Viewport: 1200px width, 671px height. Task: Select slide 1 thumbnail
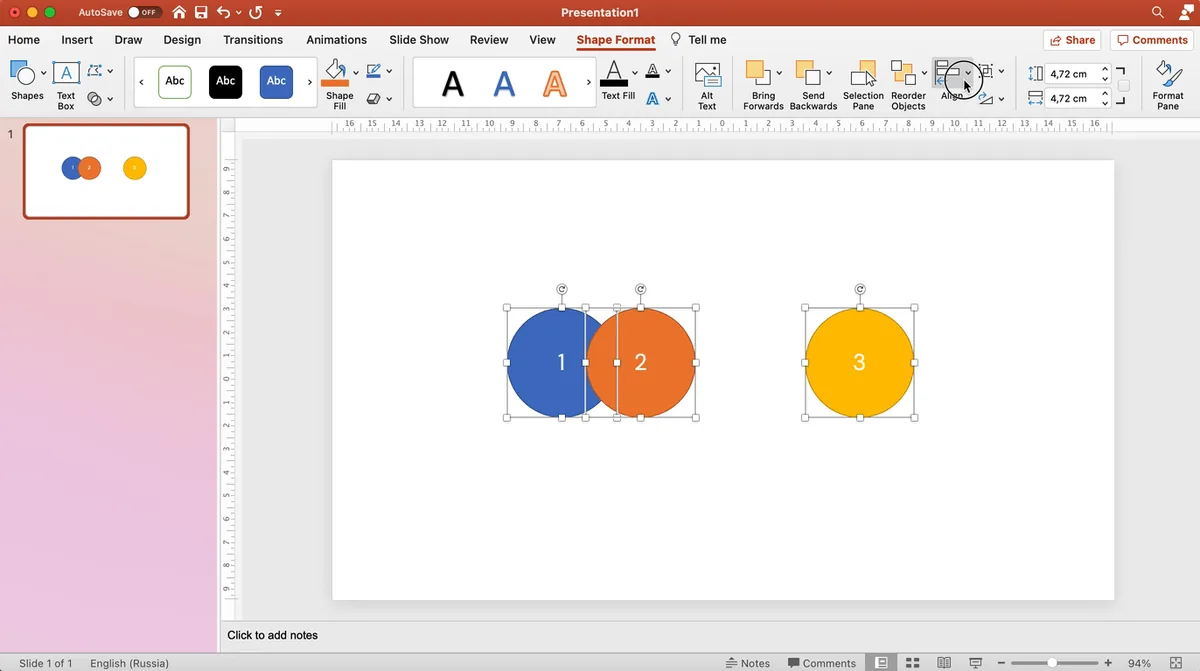[106, 171]
